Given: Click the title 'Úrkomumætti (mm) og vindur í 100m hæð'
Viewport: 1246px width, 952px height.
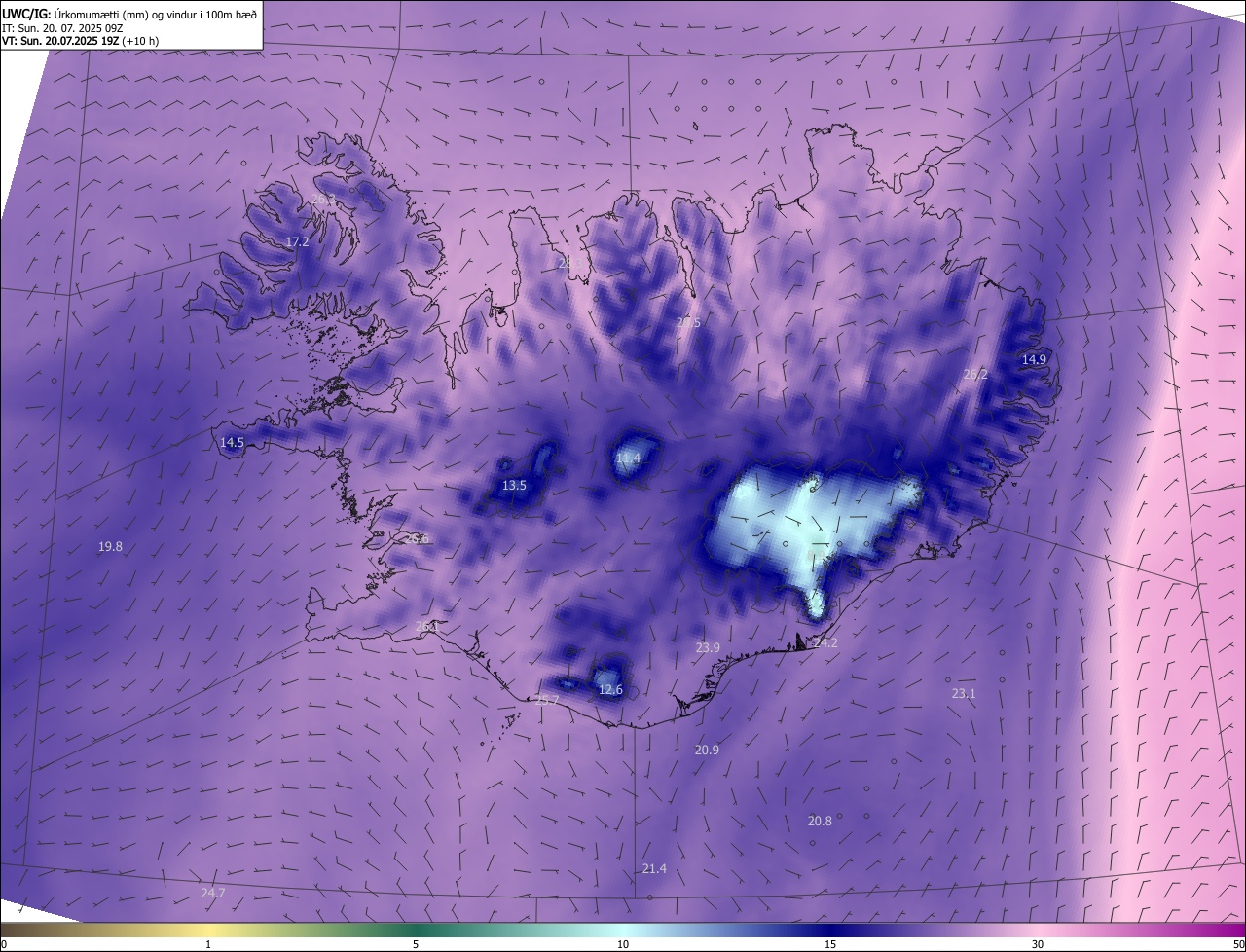Looking at the screenshot, I should 154,14.
